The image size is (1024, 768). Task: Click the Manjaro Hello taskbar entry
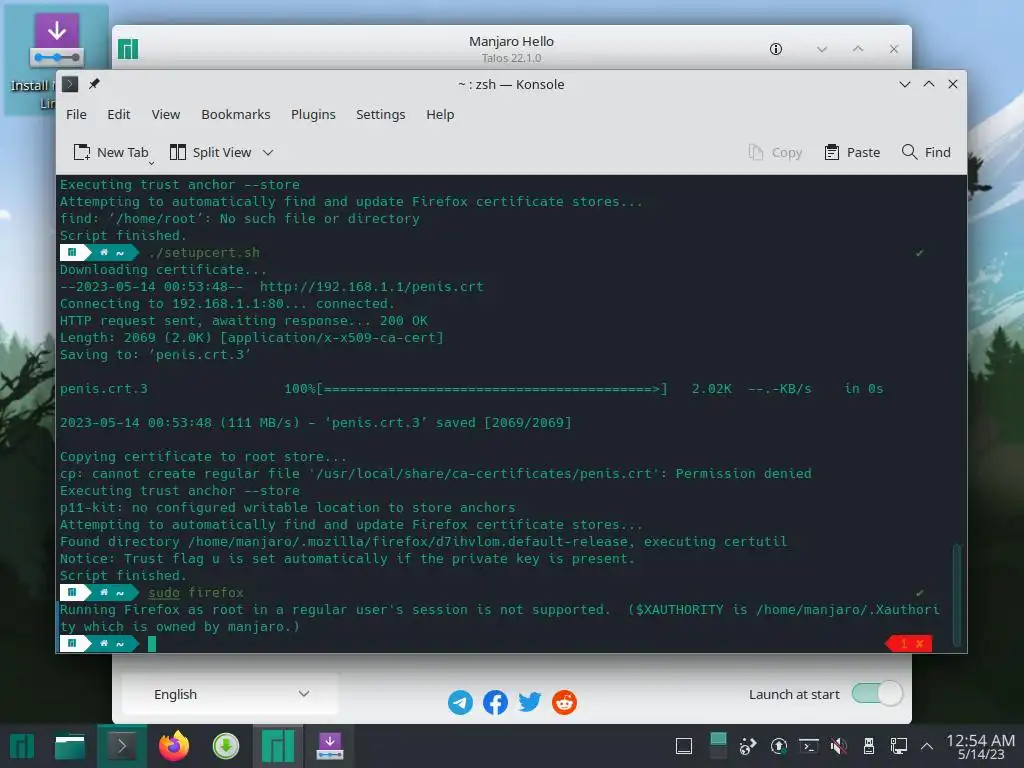click(x=278, y=746)
